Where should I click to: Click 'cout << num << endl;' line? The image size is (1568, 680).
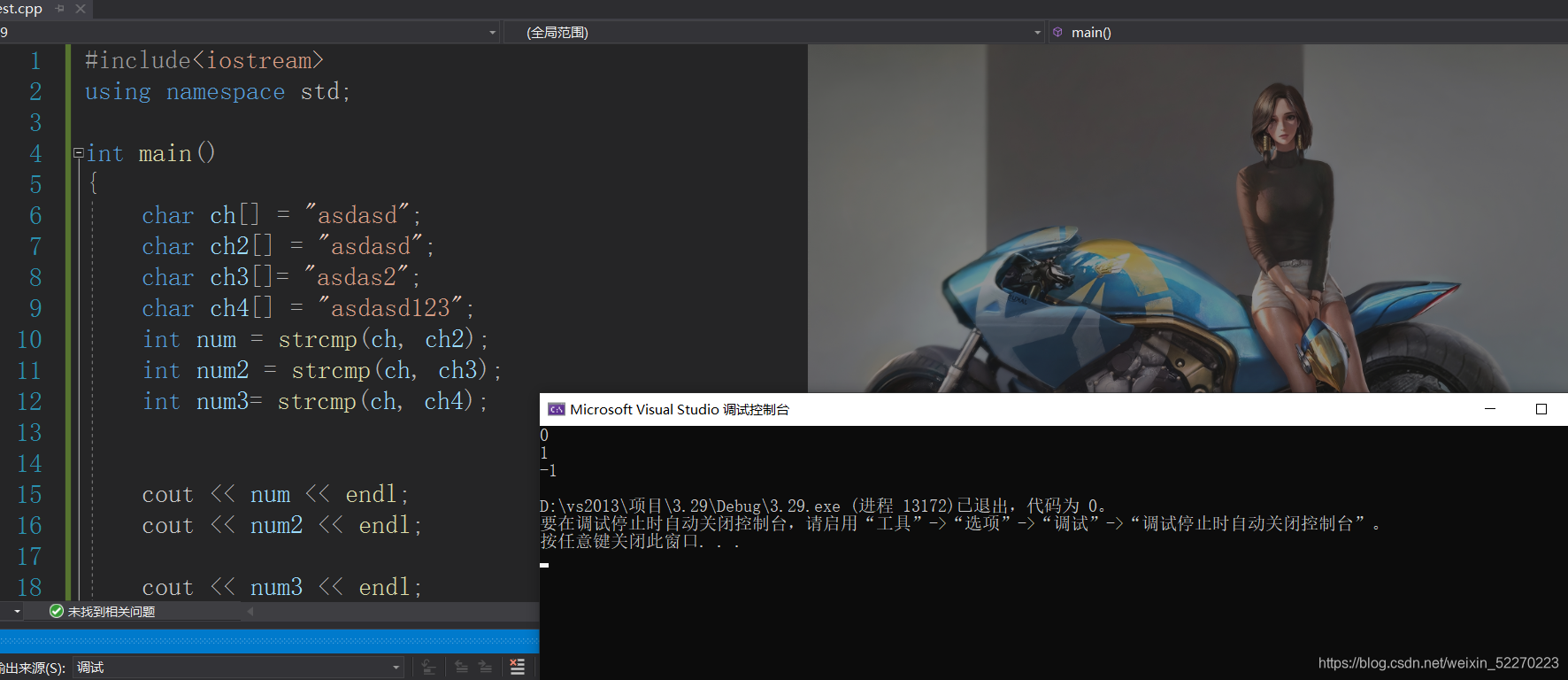coord(275,494)
